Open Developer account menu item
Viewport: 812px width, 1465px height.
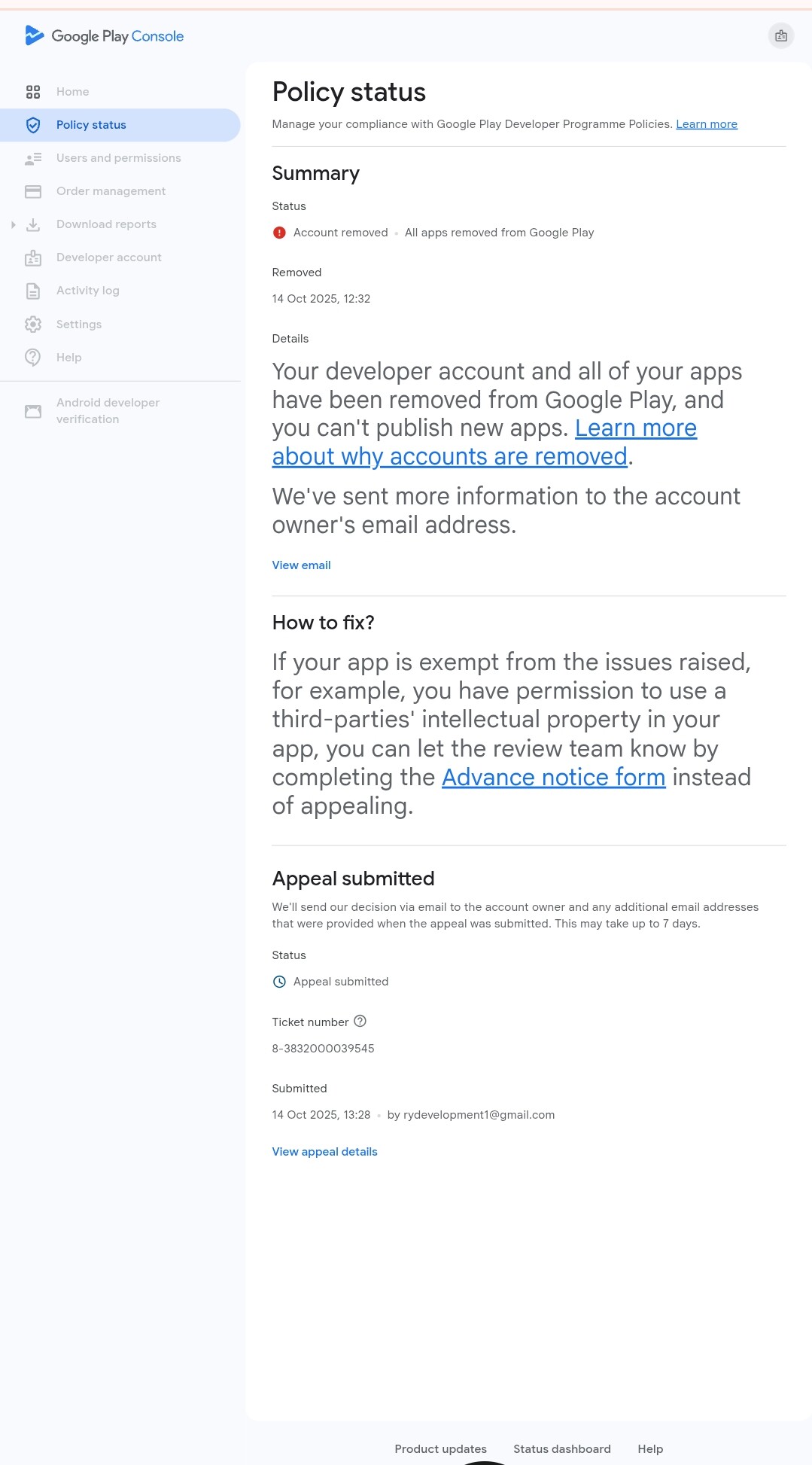[x=108, y=257]
